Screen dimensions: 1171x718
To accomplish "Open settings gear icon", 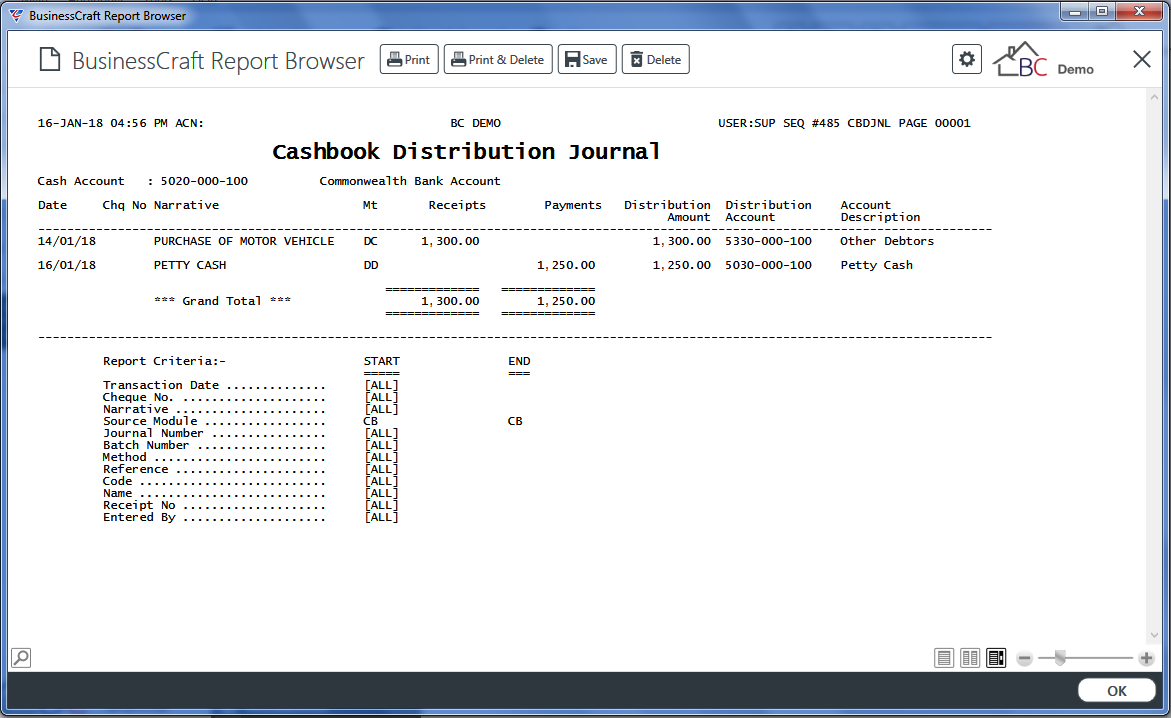I will 966,59.
